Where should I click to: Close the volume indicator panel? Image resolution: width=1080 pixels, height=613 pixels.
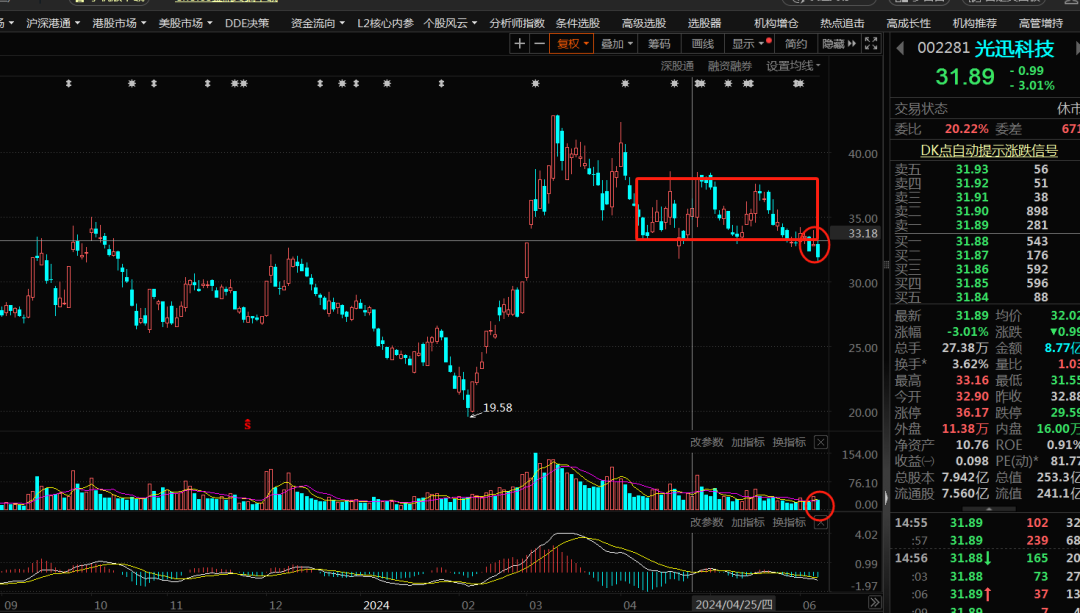821,442
